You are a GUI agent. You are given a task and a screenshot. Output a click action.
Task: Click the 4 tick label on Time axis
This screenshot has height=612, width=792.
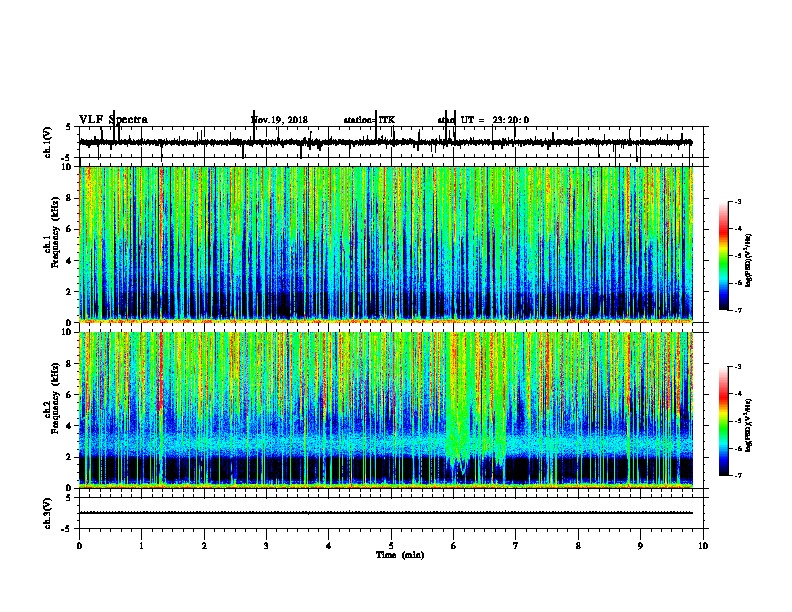coord(329,546)
